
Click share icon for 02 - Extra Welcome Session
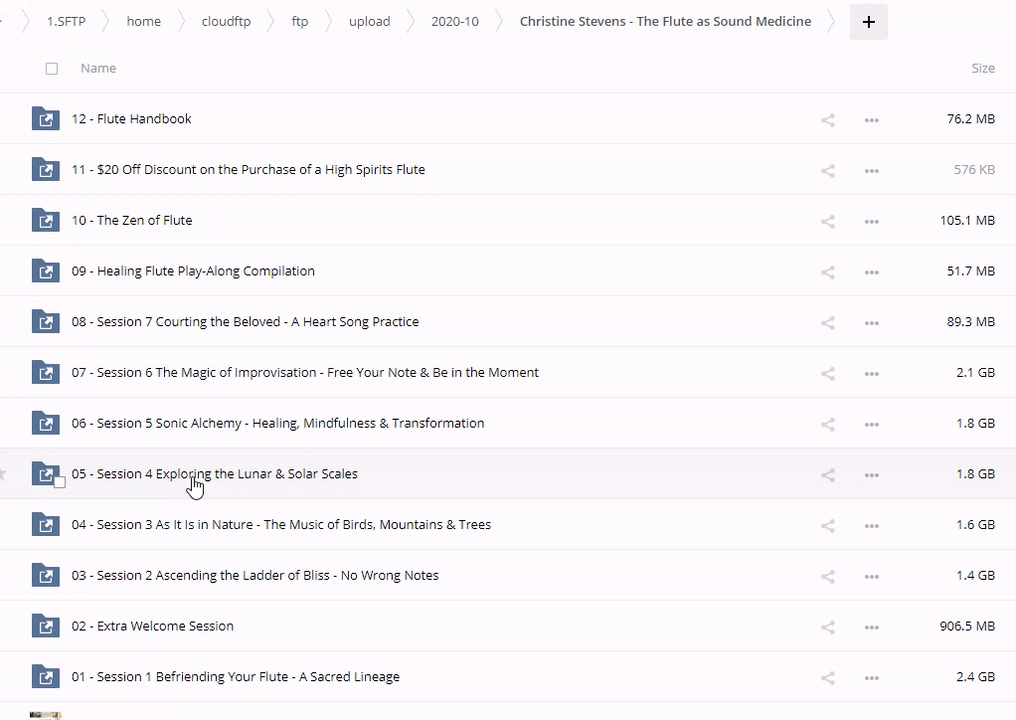tap(828, 627)
